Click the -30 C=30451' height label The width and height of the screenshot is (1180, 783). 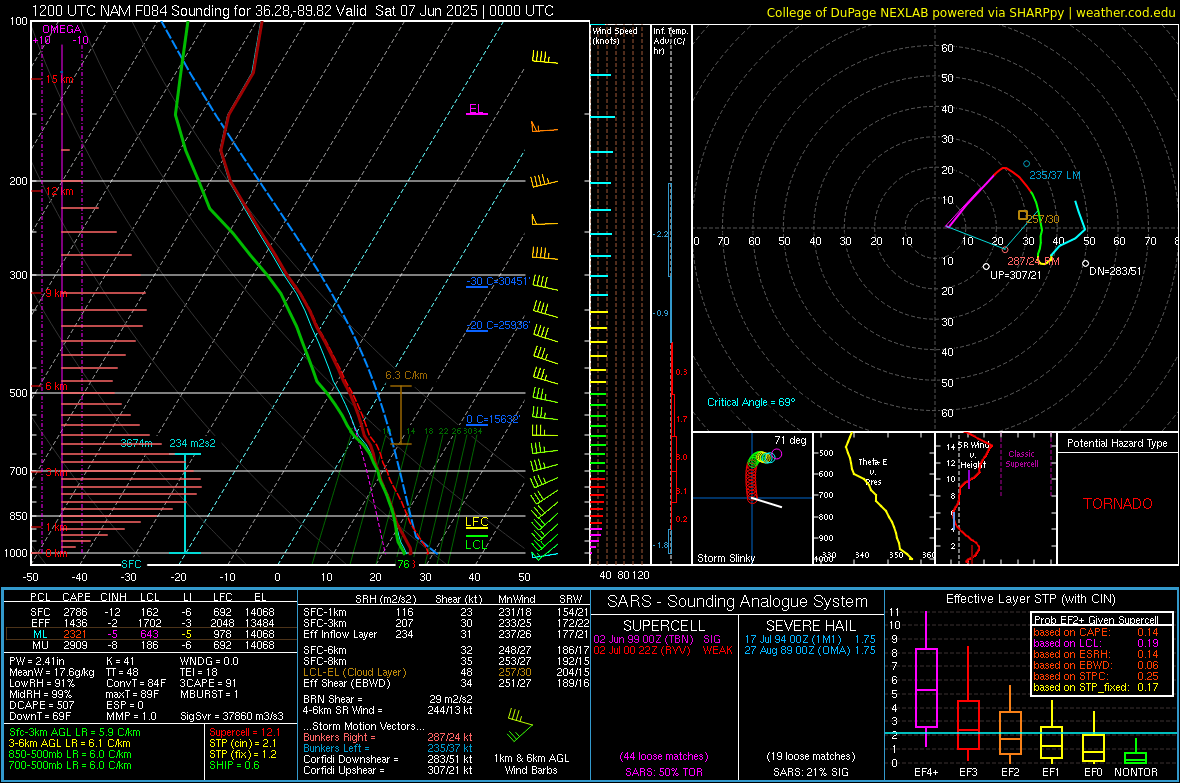pyautogui.click(x=497, y=281)
